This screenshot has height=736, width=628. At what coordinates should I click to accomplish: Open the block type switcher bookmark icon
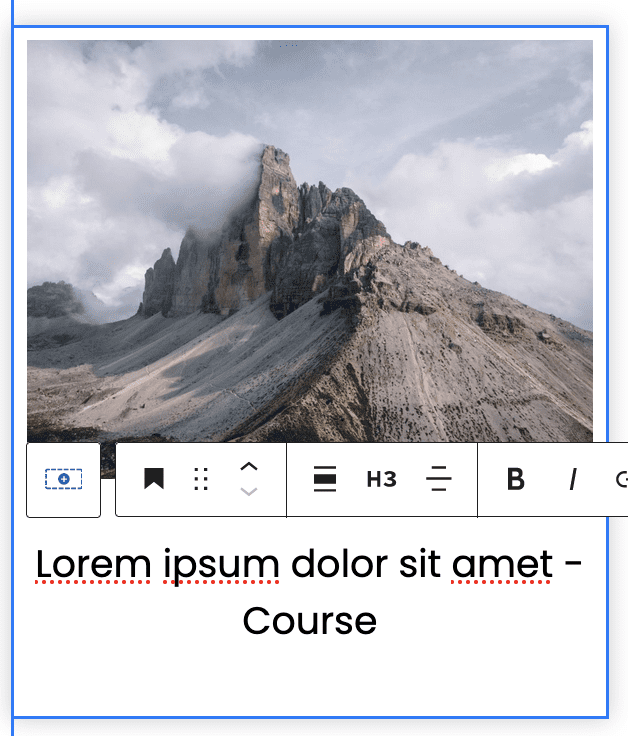pos(154,479)
